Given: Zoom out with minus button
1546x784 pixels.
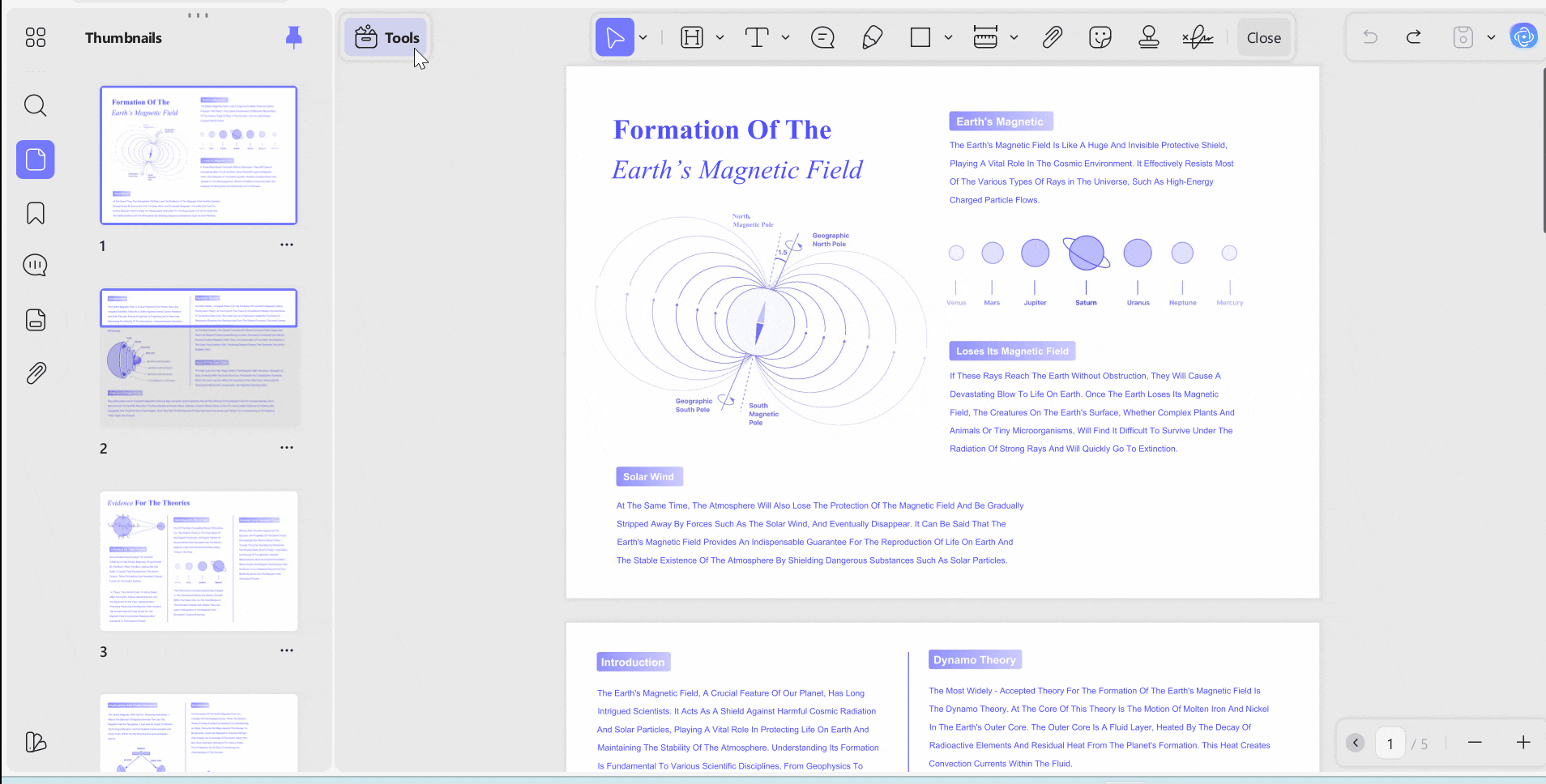Looking at the screenshot, I should tap(1475, 743).
